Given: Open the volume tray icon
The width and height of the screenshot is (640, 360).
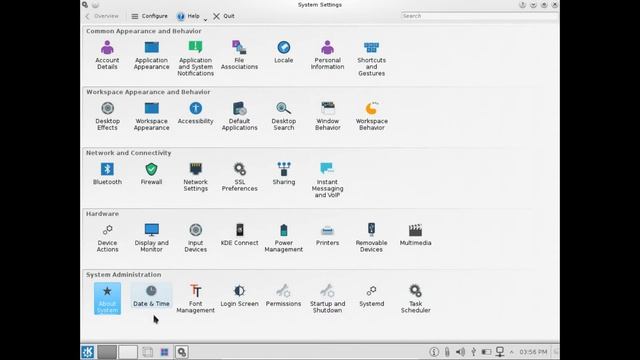Looking at the screenshot, I should pos(460,352).
